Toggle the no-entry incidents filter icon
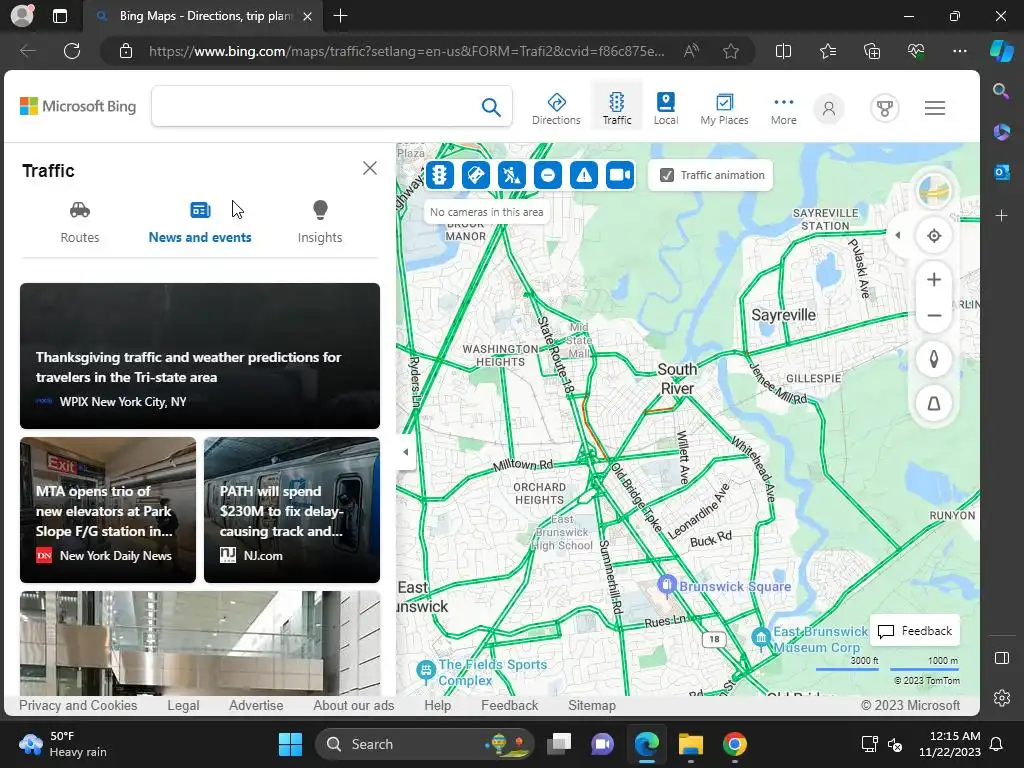This screenshot has height=768, width=1024. 547,175
